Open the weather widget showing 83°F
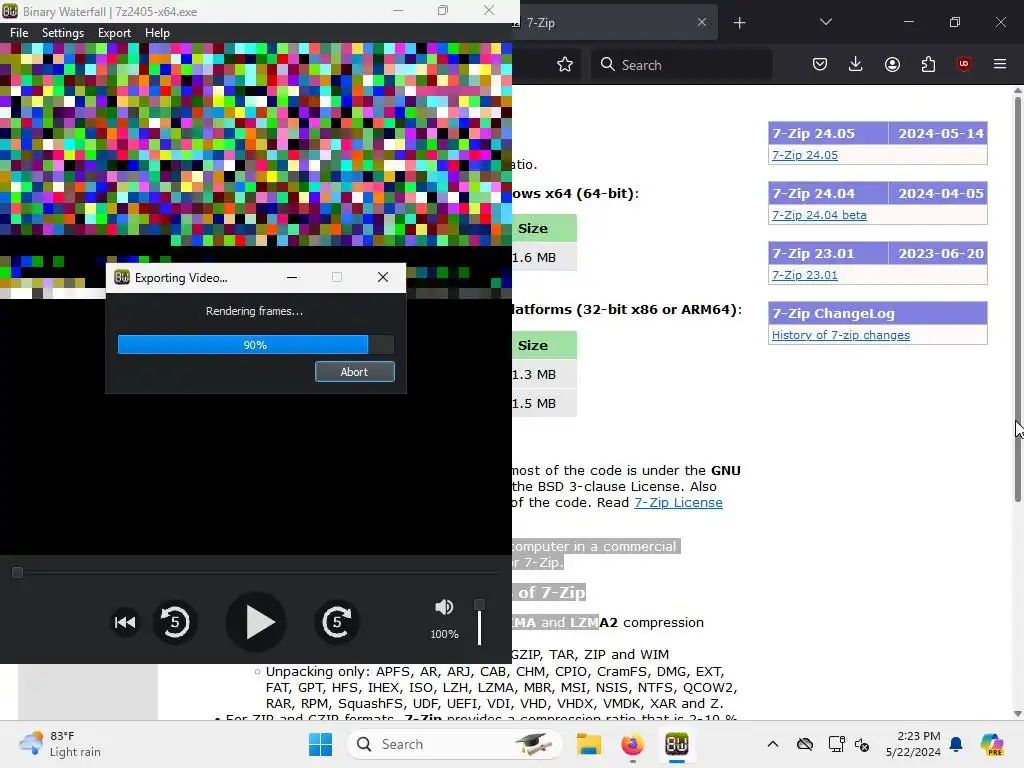The width and height of the screenshot is (1024, 768). [x=61, y=744]
